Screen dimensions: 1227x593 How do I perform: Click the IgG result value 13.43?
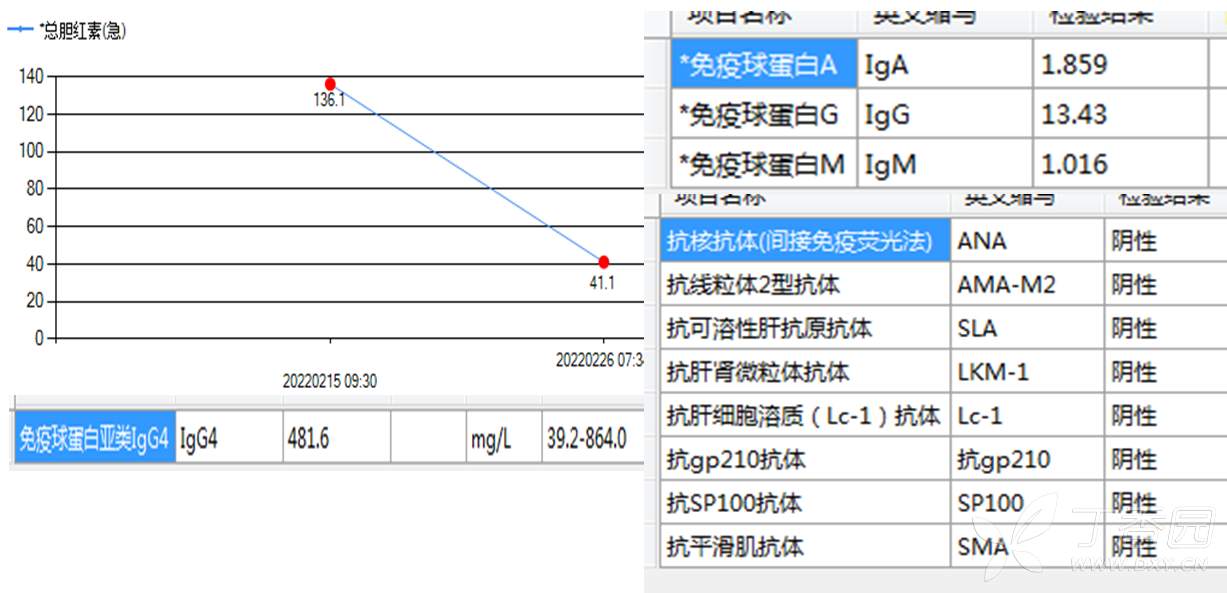1074,115
